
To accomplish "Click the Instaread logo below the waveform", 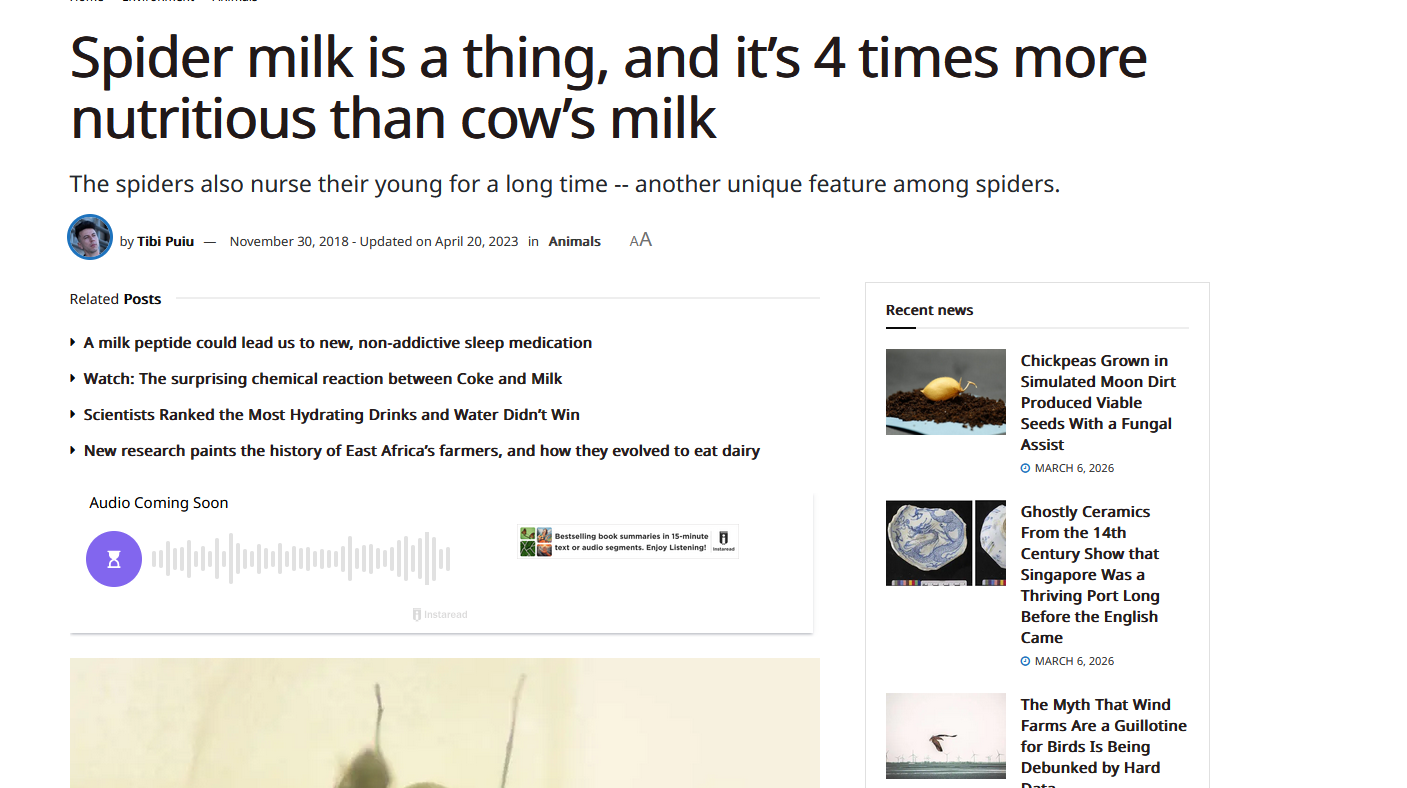I will (x=440, y=614).
